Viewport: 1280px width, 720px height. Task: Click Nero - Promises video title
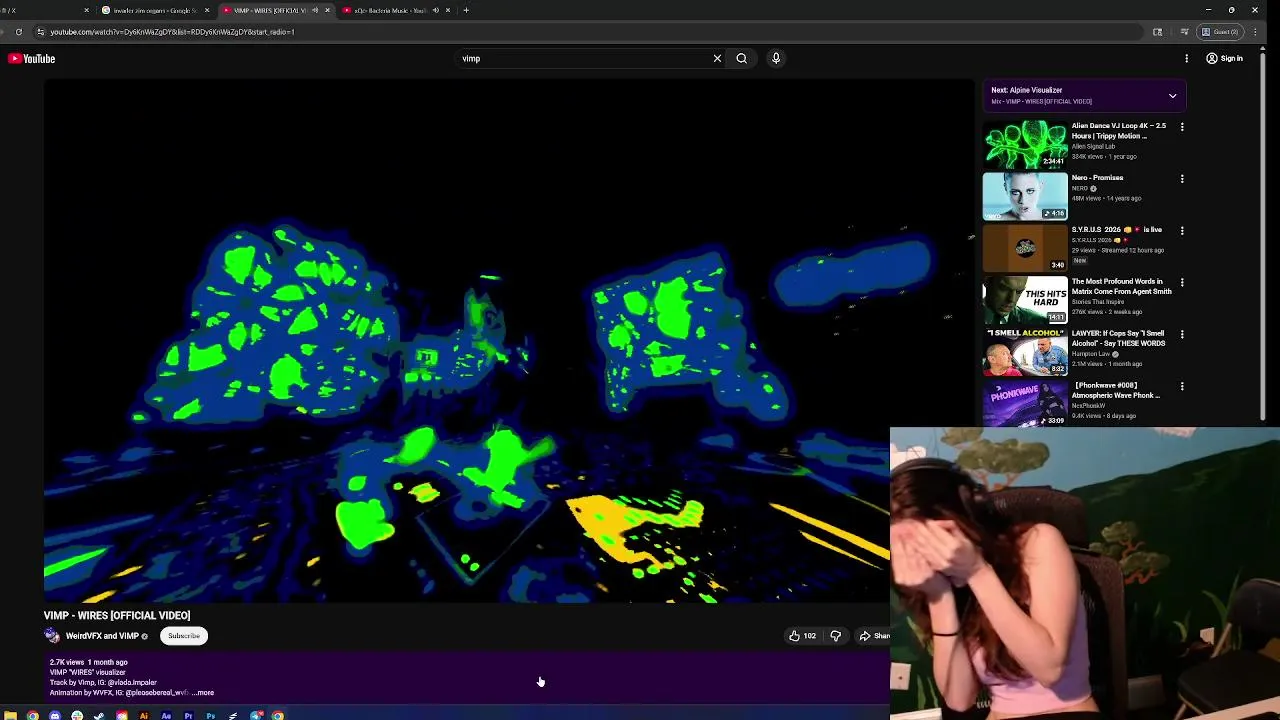[1097, 178]
